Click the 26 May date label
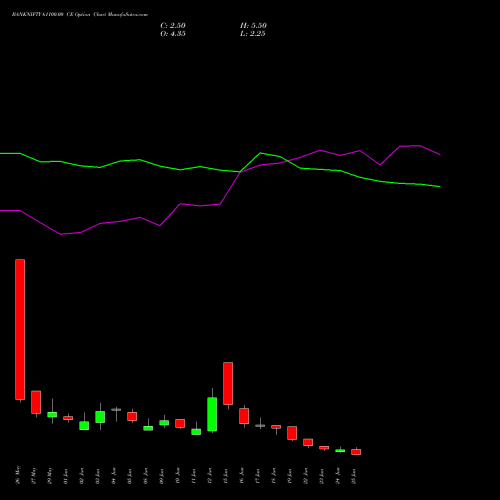Viewport: 500px width, 500px height. click(x=18, y=475)
